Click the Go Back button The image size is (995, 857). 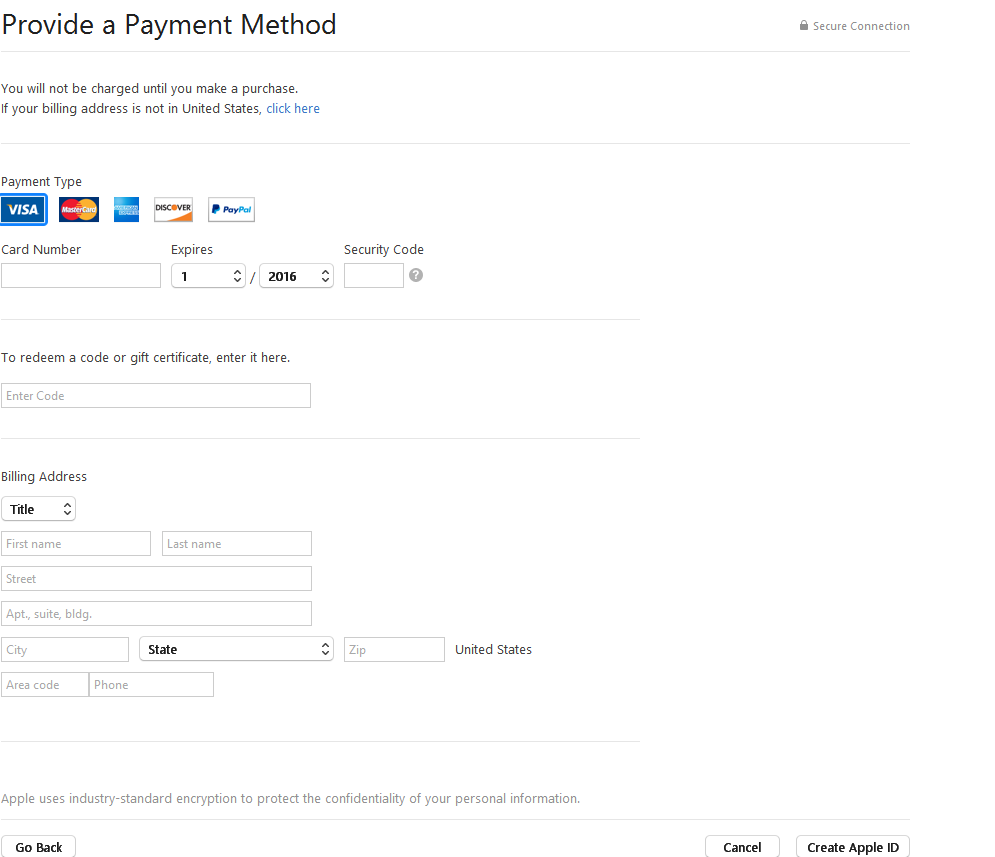(x=39, y=847)
